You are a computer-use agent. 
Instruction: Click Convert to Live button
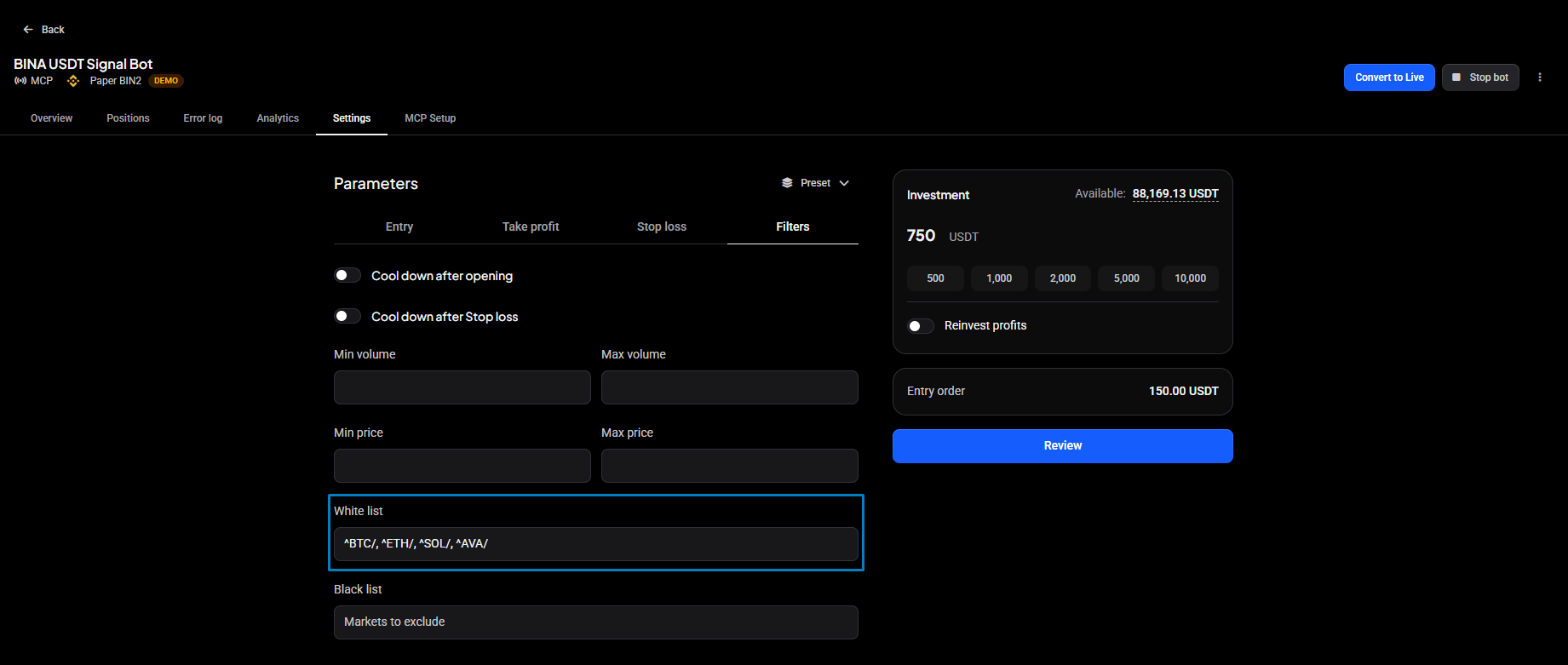[x=1389, y=77]
